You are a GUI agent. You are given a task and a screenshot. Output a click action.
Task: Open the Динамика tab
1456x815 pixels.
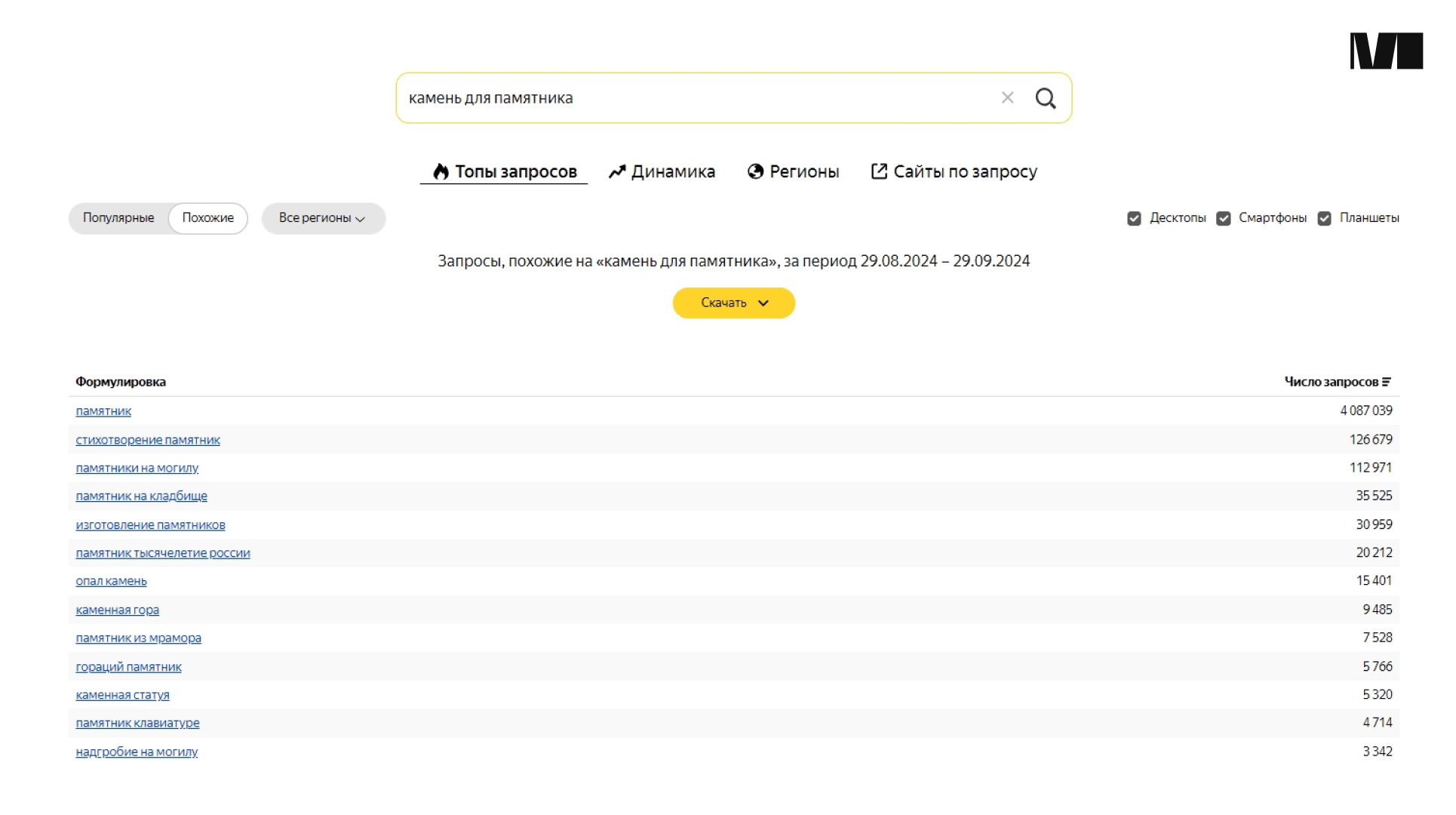coord(672,172)
